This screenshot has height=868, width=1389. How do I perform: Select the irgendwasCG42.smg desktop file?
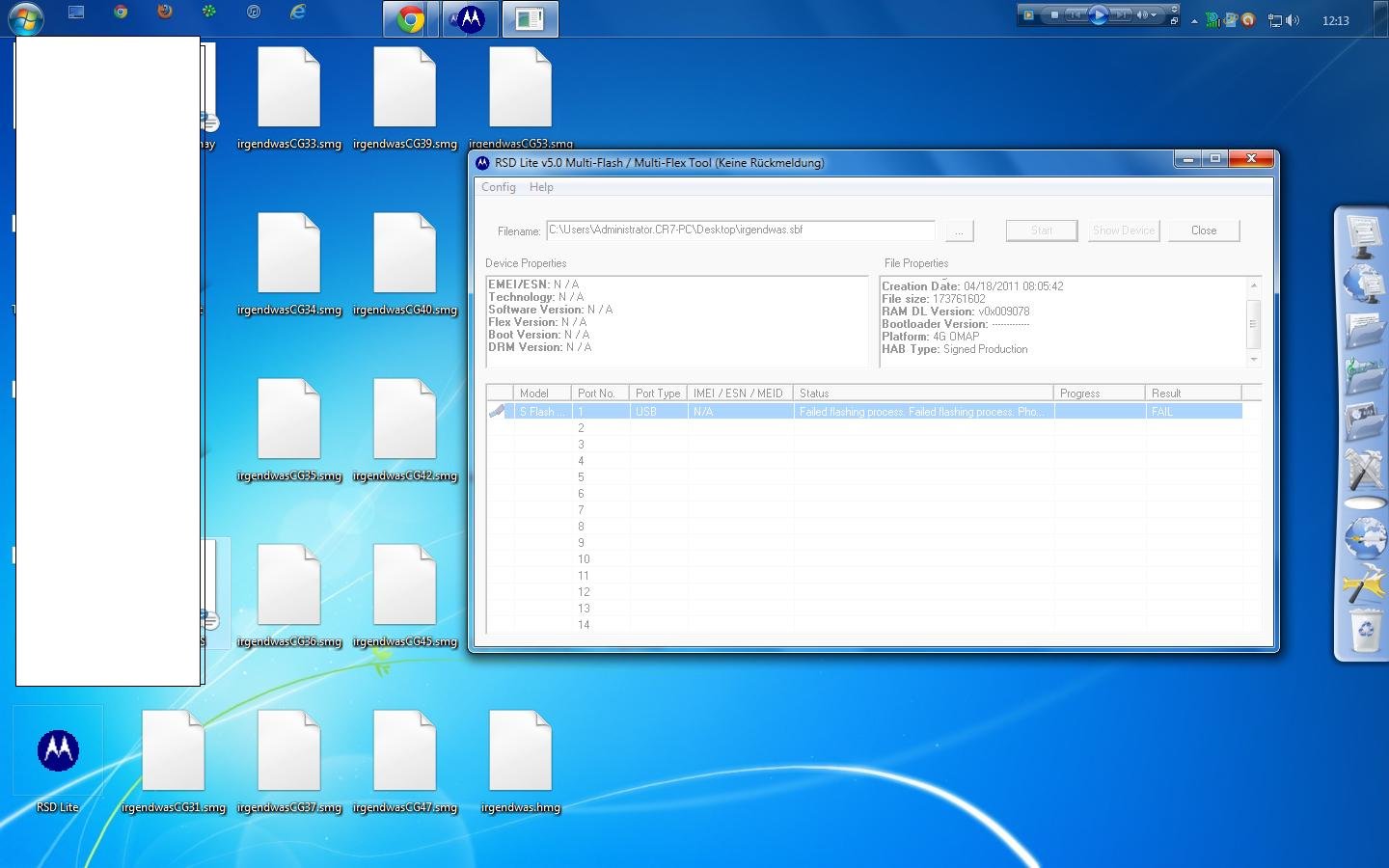click(405, 432)
